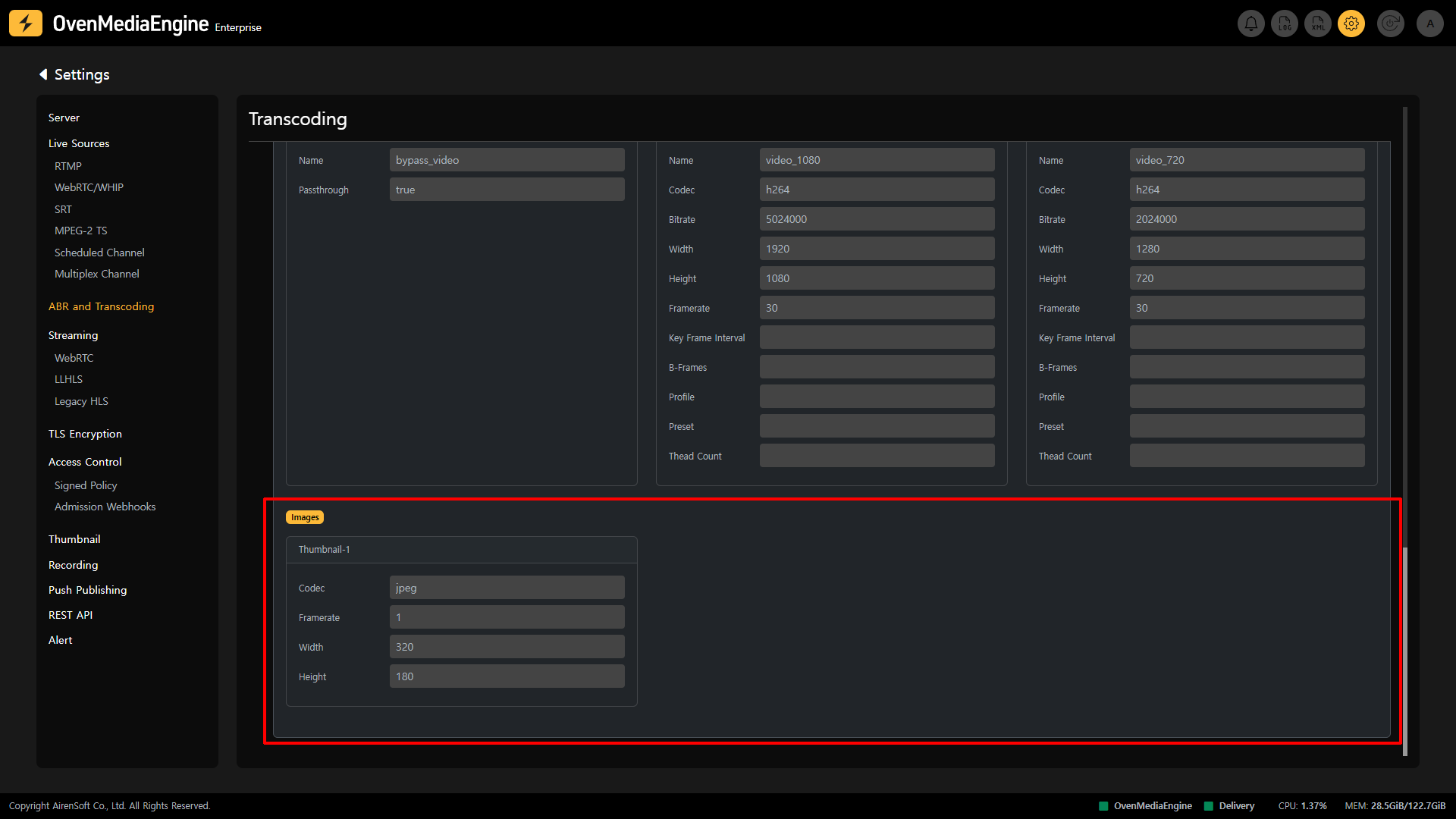
Task: Click the back arrow beside Settings
Action: [43, 74]
